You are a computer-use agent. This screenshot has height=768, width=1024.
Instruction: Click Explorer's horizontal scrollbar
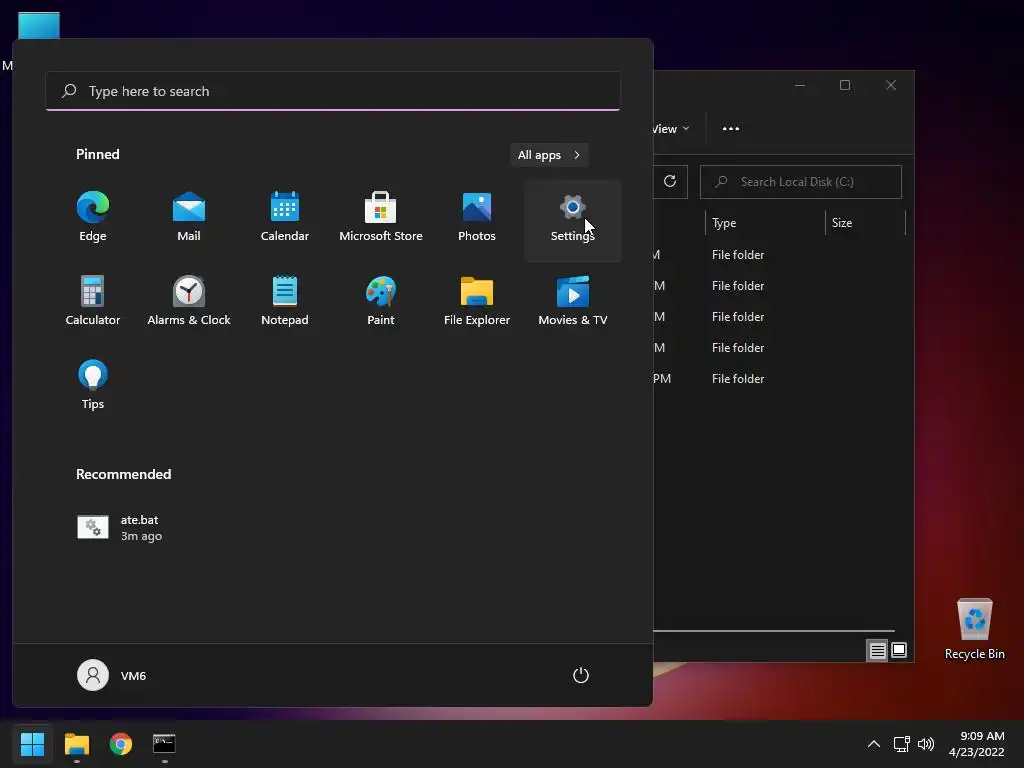tap(774, 631)
